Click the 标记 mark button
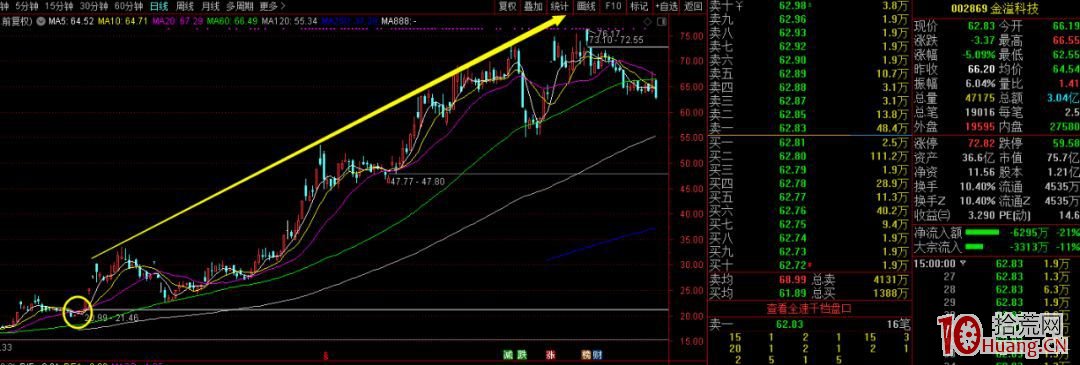This screenshot has width=1080, height=365. 638,6
